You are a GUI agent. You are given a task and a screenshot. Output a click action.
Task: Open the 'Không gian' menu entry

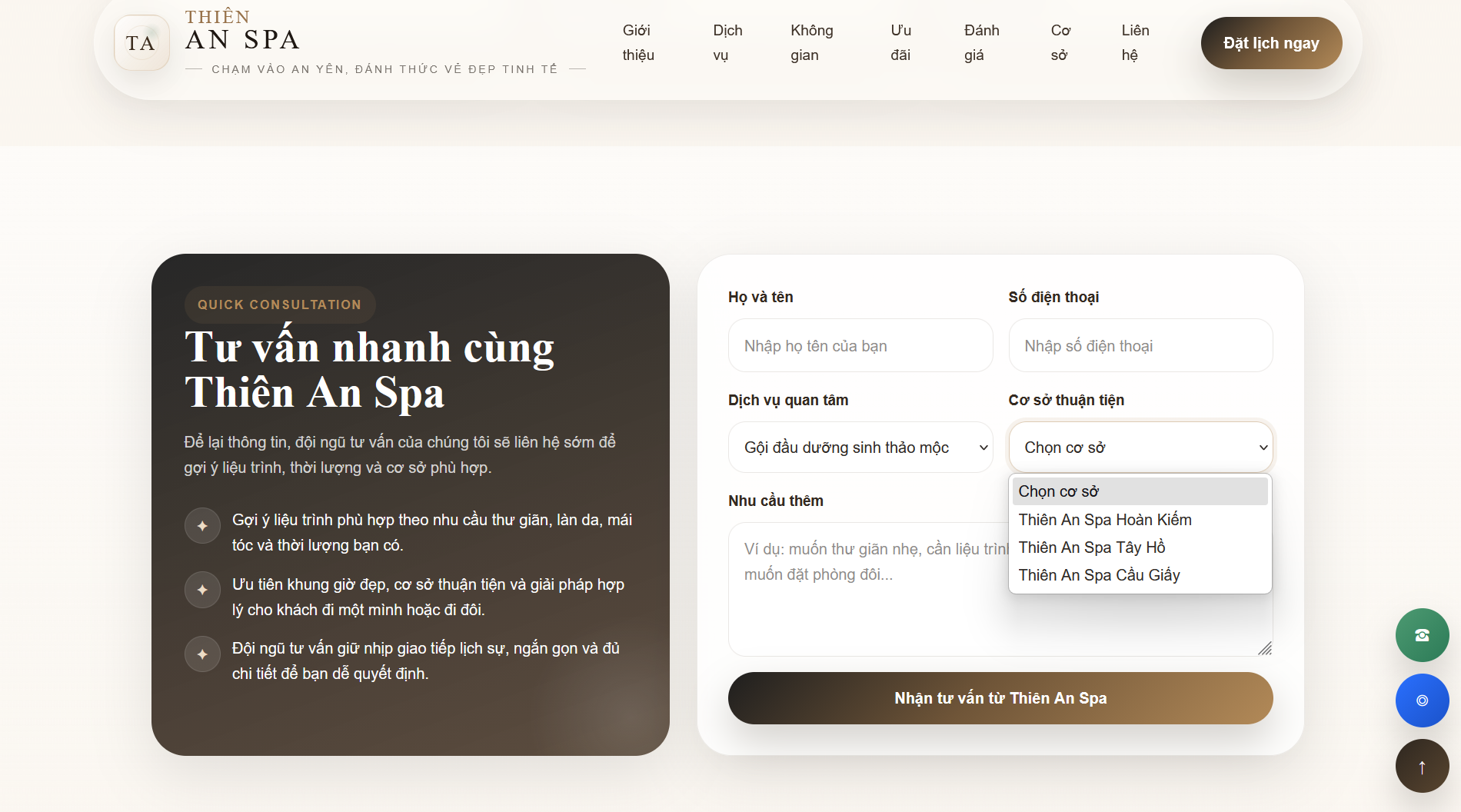click(810, 42)
